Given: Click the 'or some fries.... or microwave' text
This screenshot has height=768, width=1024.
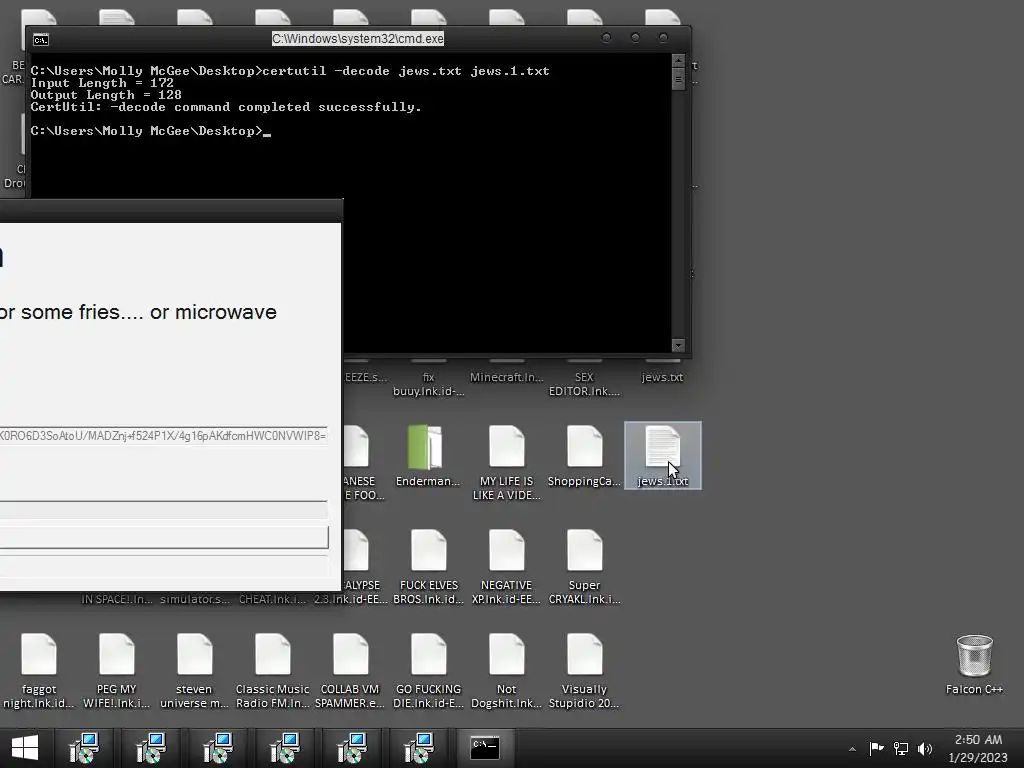Looking at the screenshot, I should click(x=138, y=312).
